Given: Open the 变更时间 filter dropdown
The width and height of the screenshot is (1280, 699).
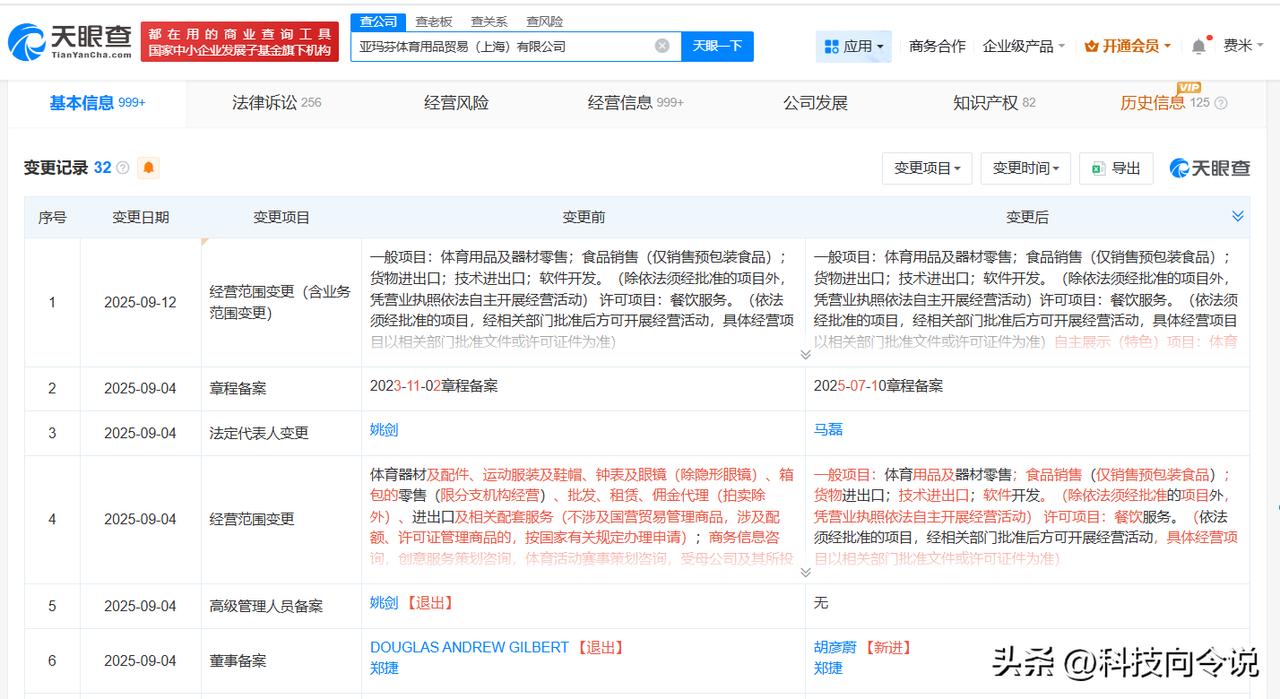Looking at the screenshot, I should point(1026,168).
